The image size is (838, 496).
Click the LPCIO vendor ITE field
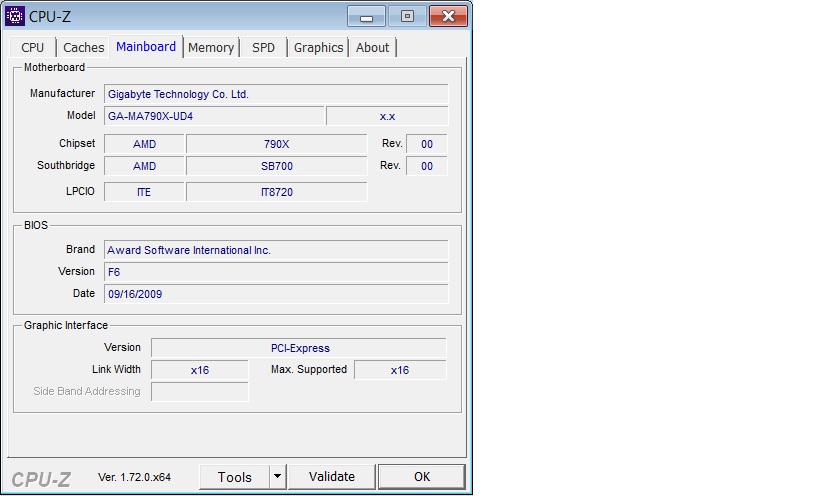click(144, 192)
